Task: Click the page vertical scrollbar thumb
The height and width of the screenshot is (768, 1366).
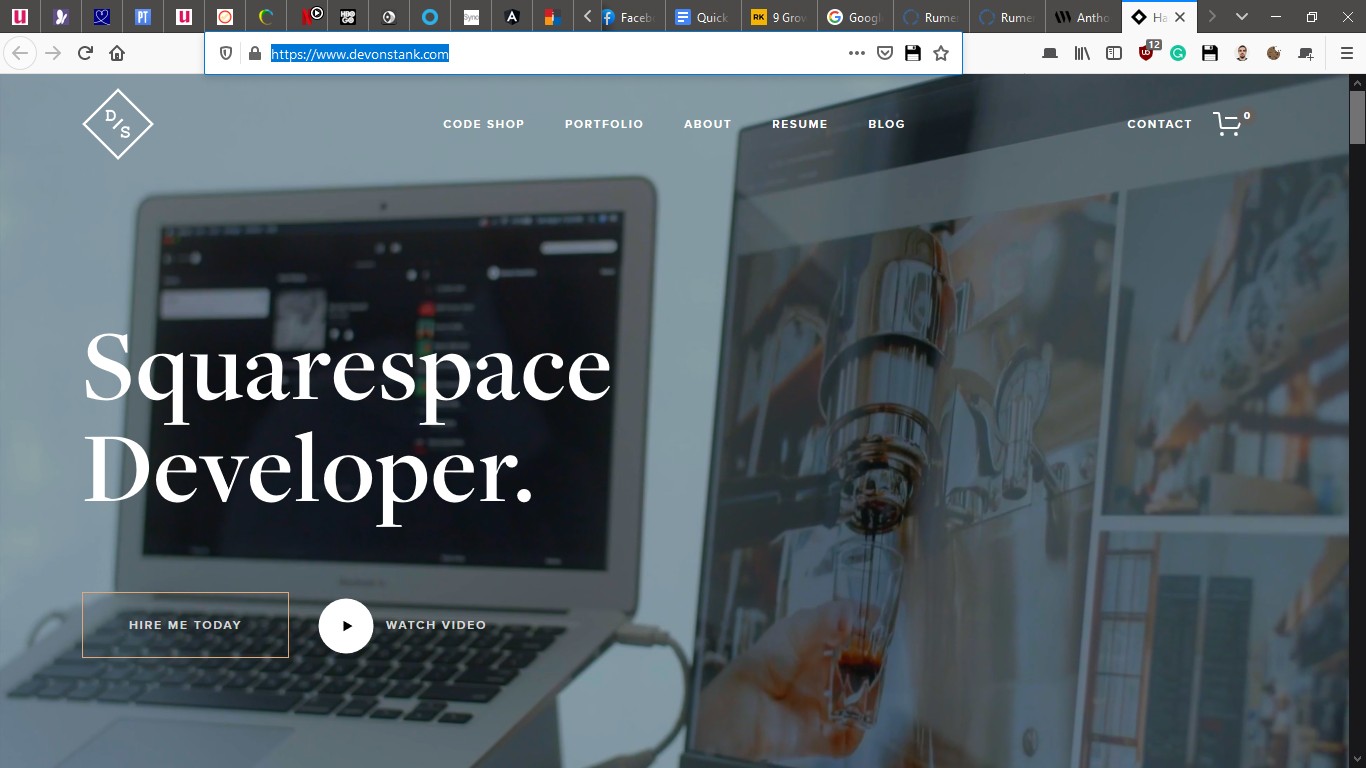Action: click(x=1357, y=118)
